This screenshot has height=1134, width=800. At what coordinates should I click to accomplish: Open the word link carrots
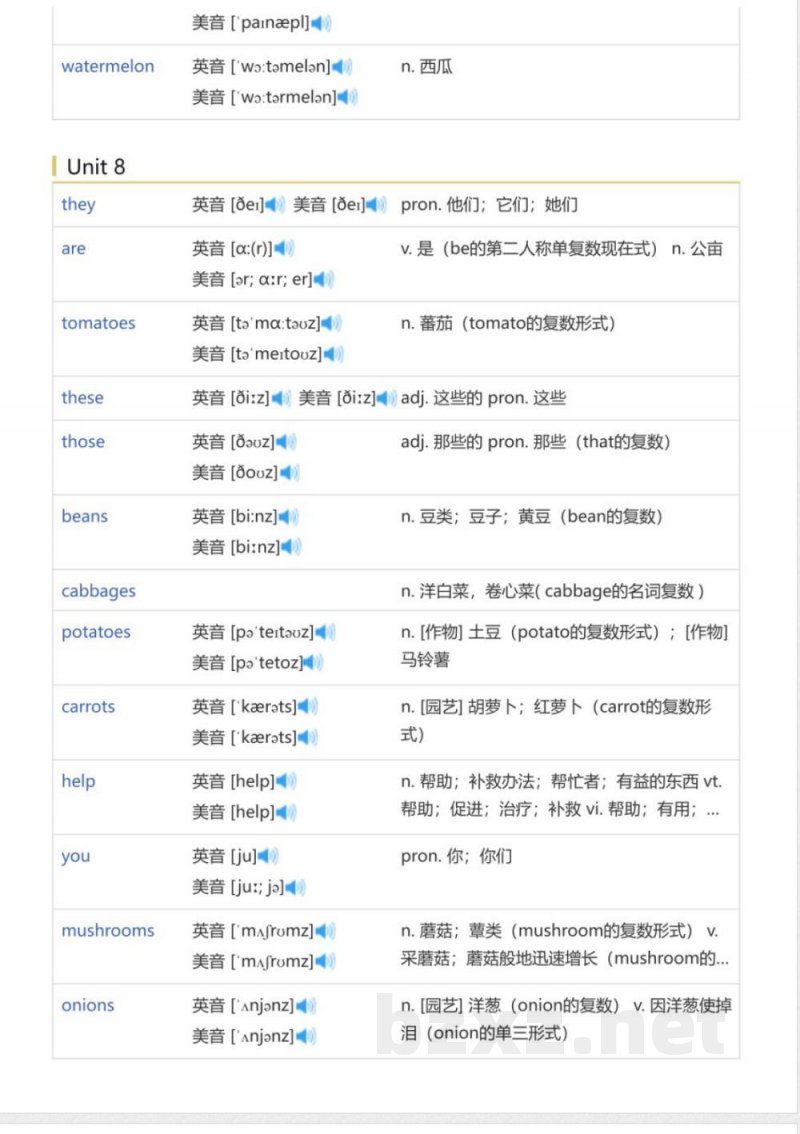[x=88, y=707]
